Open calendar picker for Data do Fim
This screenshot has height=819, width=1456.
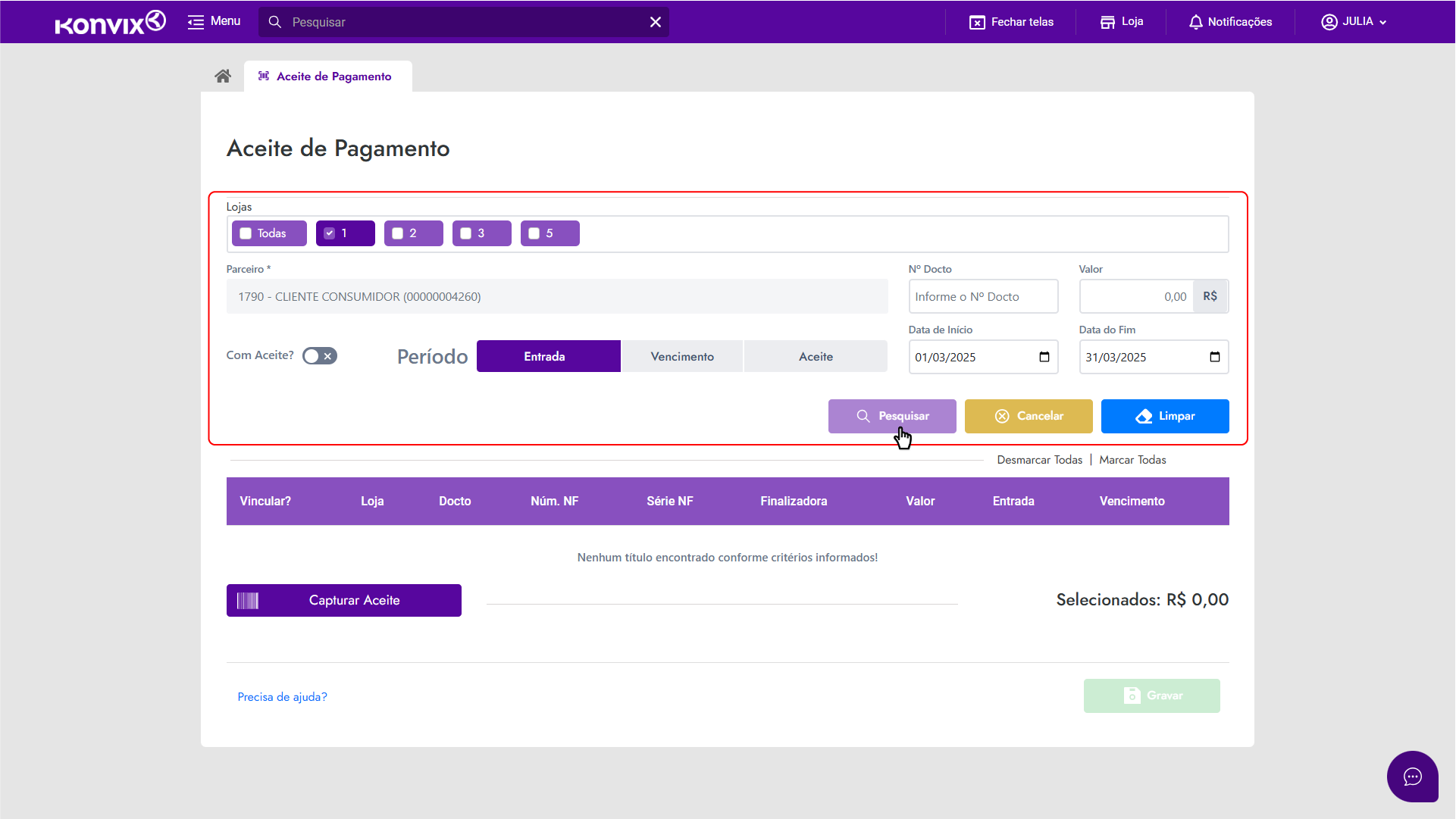[x=1214, y=357]
